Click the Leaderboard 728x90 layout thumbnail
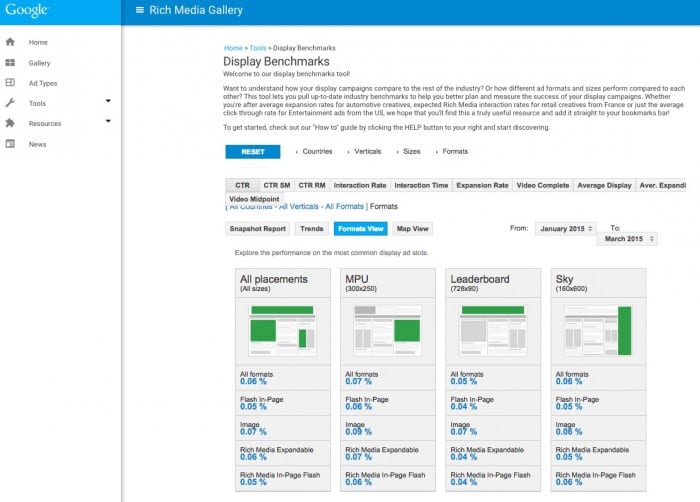 493,330
